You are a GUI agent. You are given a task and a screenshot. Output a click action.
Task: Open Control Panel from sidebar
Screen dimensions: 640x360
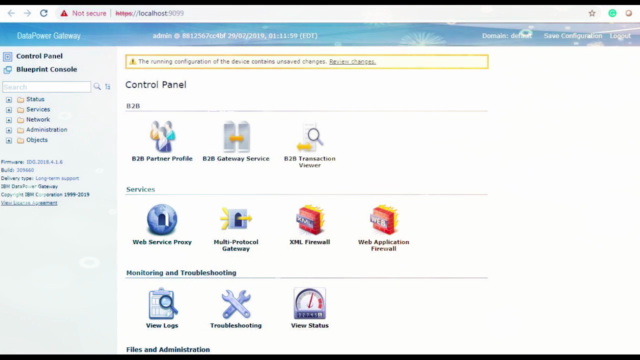click(39, 56)
